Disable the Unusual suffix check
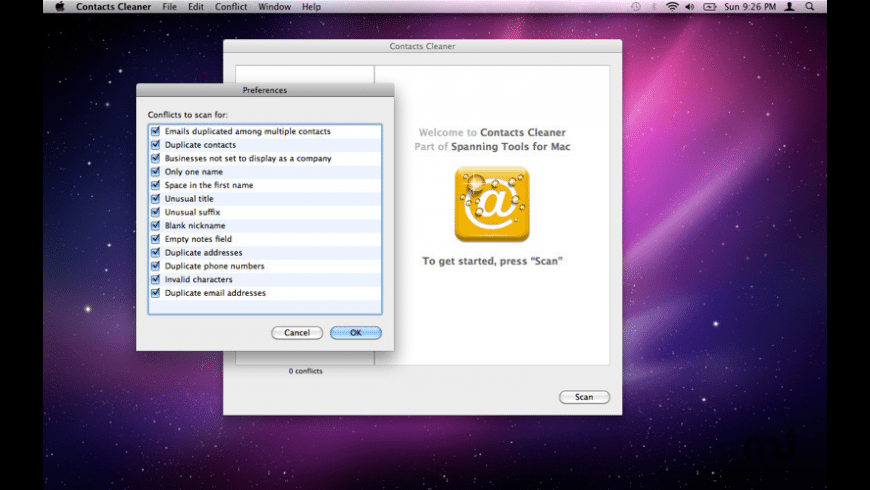 [x=155, y=212]
